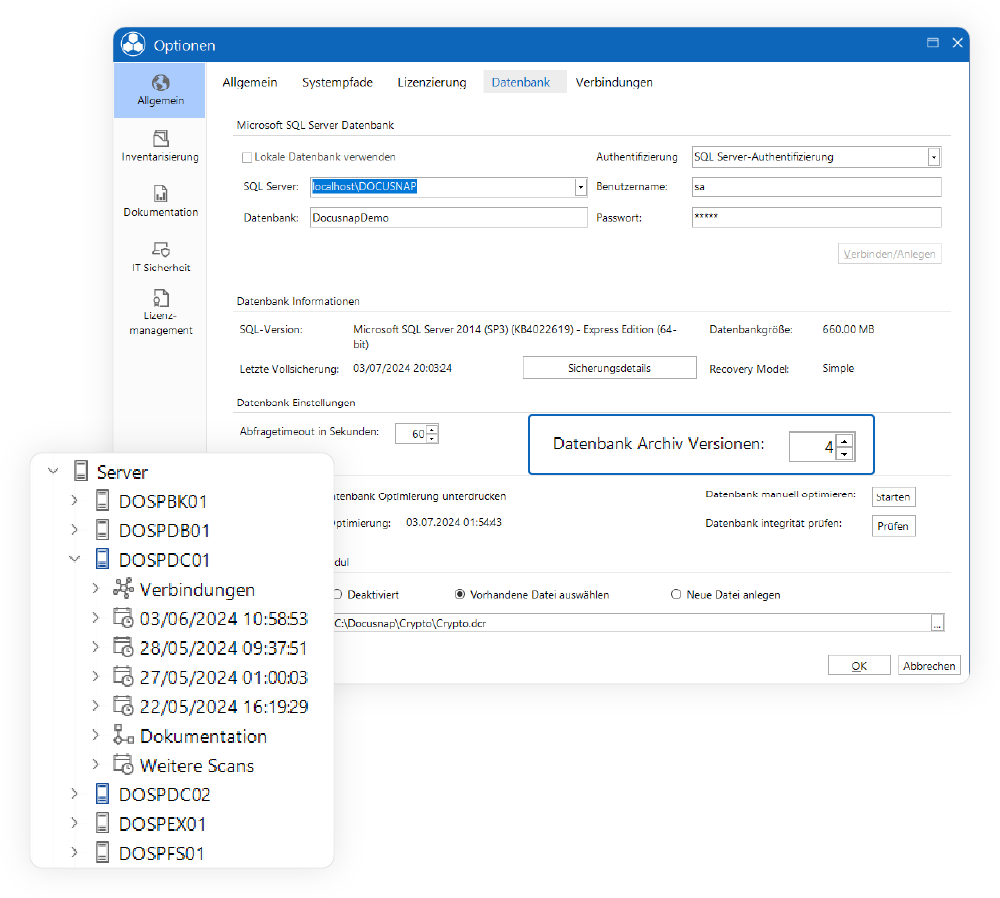The height and width of the screenshot is (898, 1000).
Task: Click the blue DOSPDC01 server icon
Action: pos(102,559)
